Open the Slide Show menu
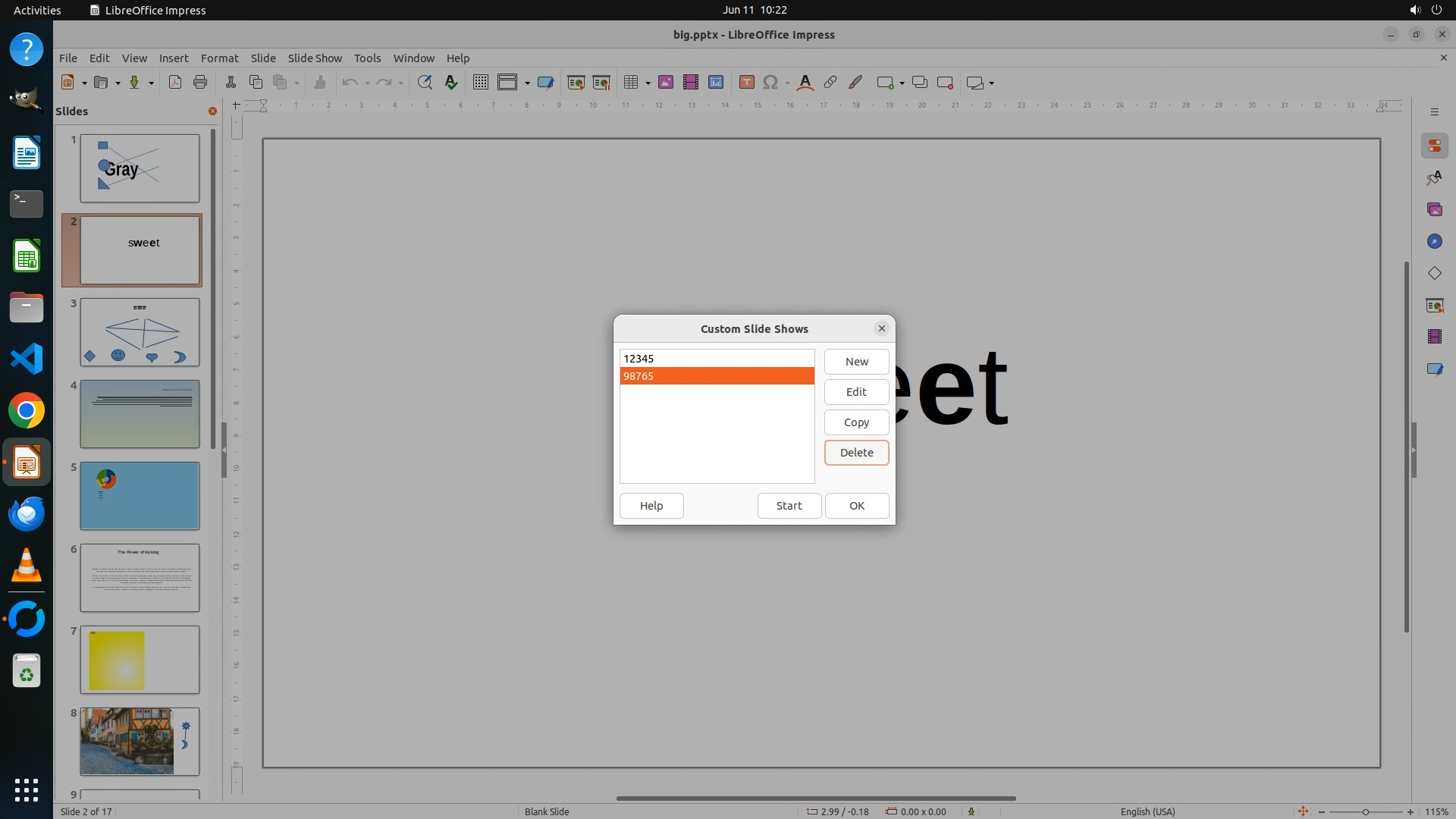Image resolution: width=1456 pixels, height=819 pixels. tap(315, 58)
